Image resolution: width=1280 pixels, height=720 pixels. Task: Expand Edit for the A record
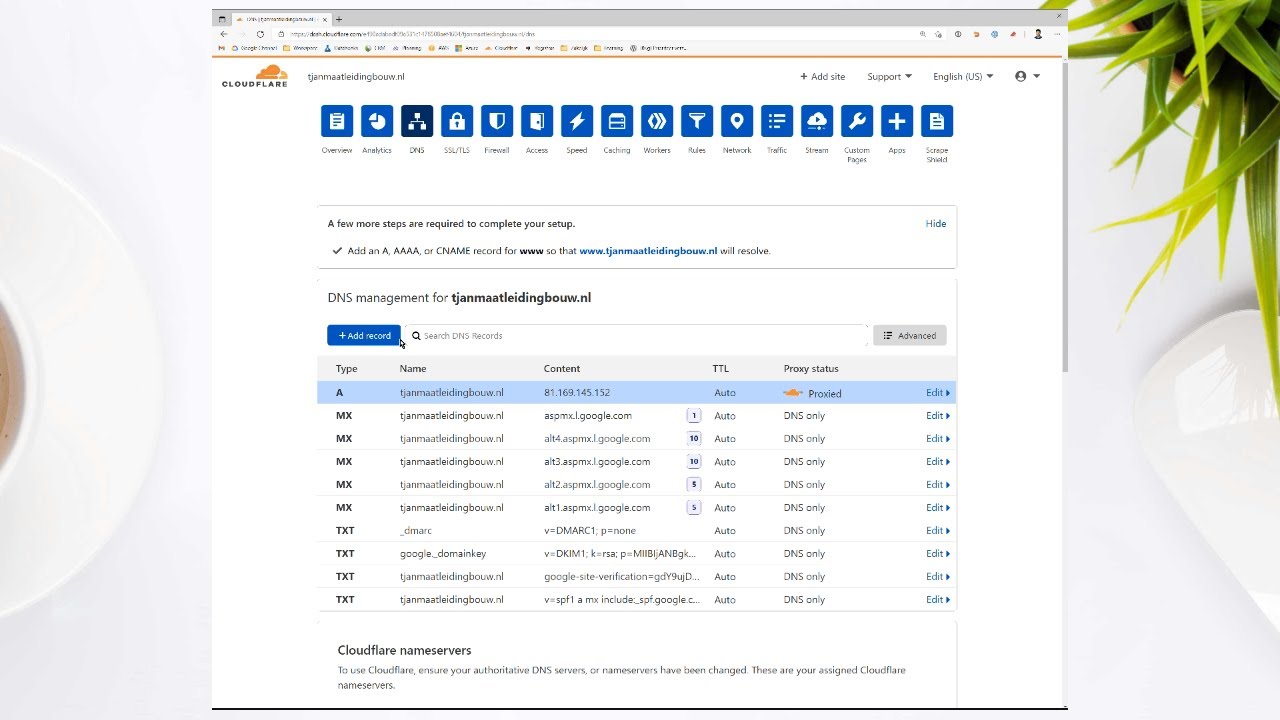coord(938,393)
